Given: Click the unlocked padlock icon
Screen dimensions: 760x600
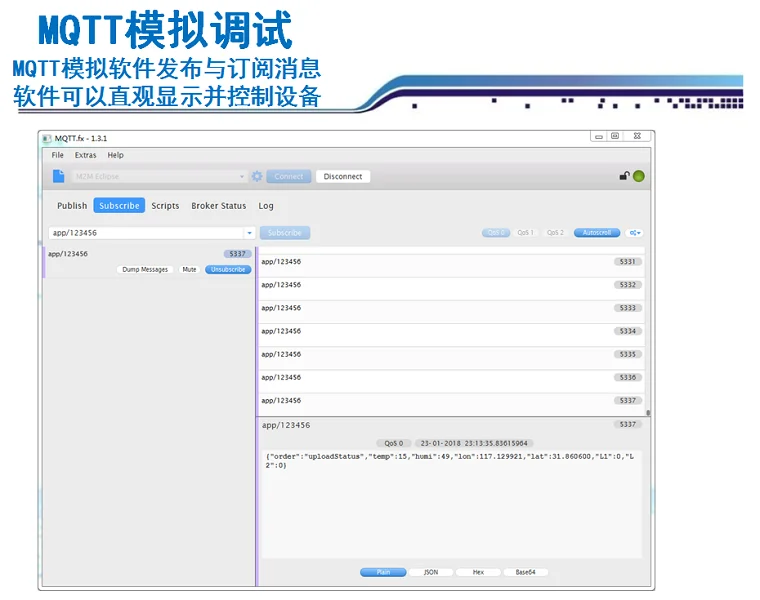Looking at the screenshot, I should click(624, 176).
